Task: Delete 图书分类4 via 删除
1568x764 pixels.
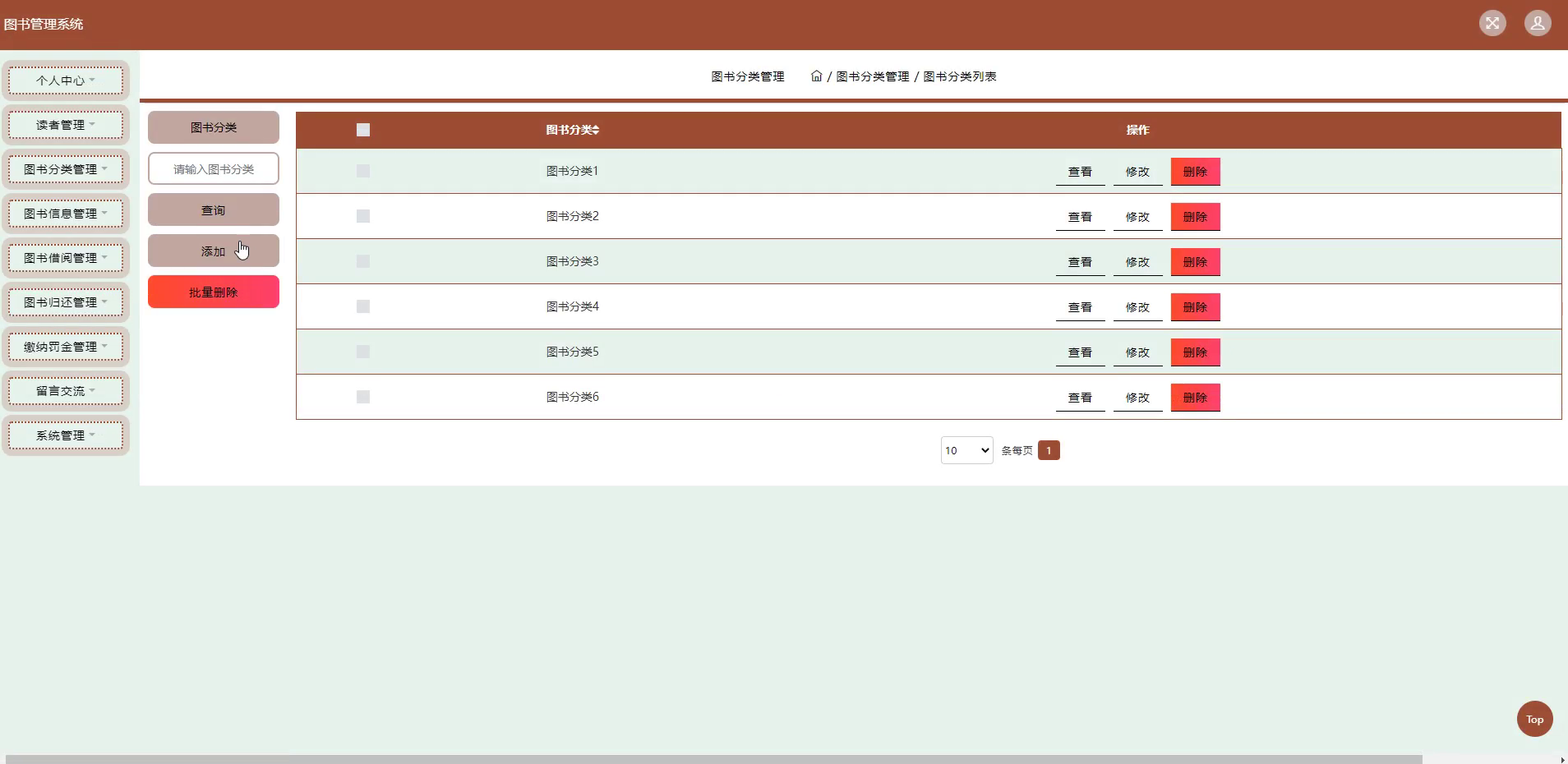Action: [x=1195, y=307]
